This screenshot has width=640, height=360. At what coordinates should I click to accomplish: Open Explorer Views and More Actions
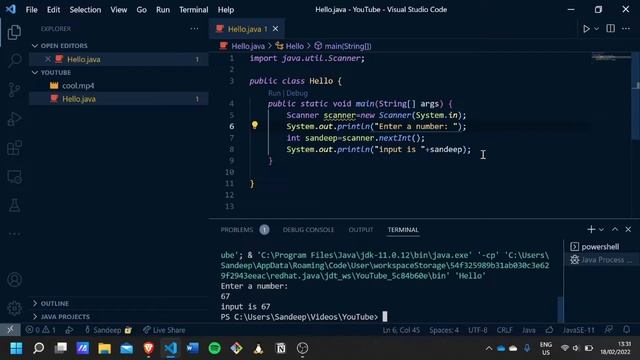click(x=194, y=29)
